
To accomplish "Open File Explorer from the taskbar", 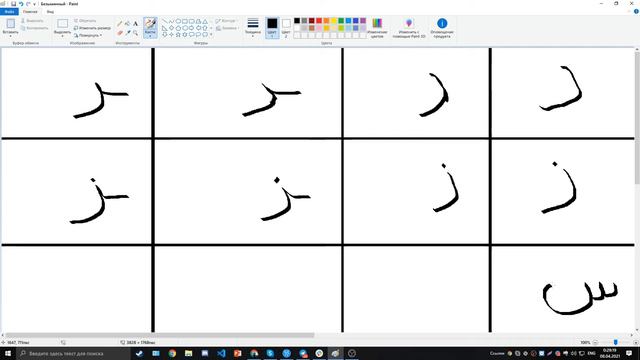I will 188,353.
